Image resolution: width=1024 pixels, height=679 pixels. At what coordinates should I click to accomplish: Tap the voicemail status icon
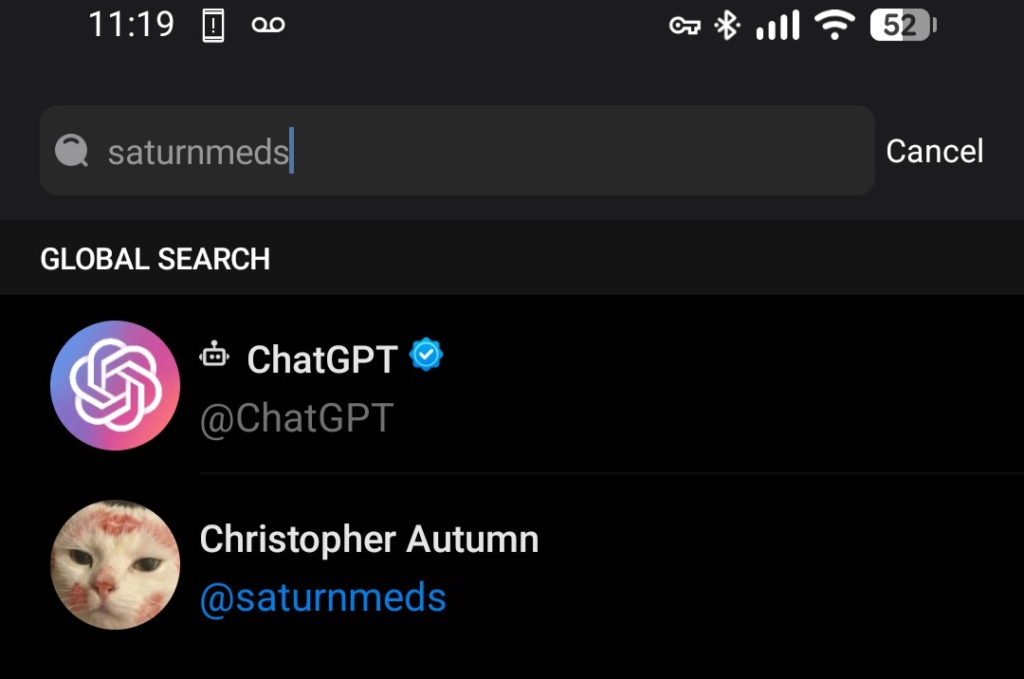268,25
